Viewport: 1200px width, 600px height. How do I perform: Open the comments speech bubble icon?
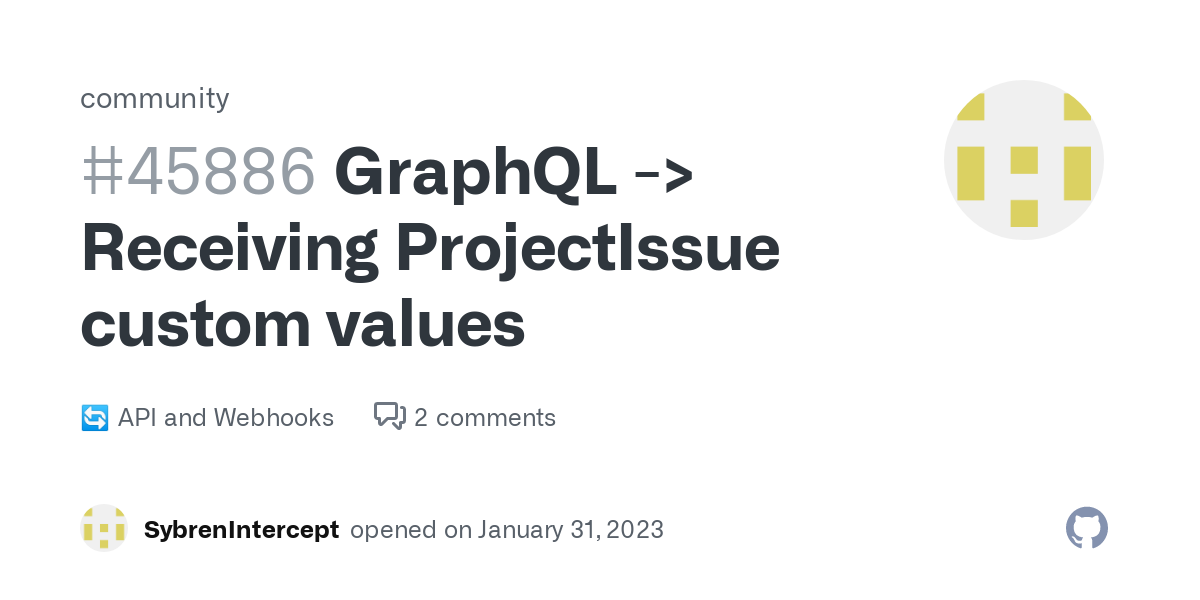tap(390, 416)
